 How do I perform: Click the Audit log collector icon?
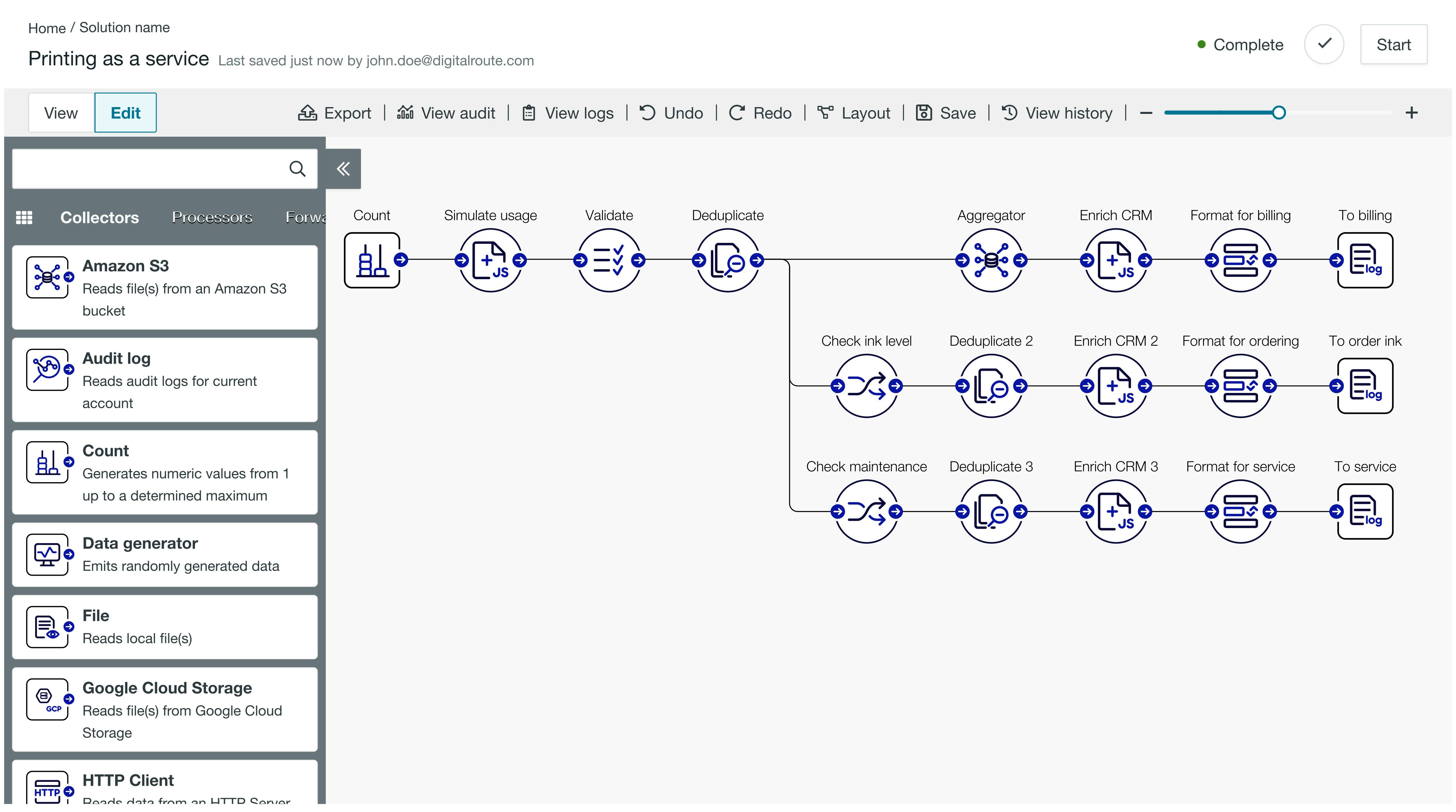(x=48, y=370)
